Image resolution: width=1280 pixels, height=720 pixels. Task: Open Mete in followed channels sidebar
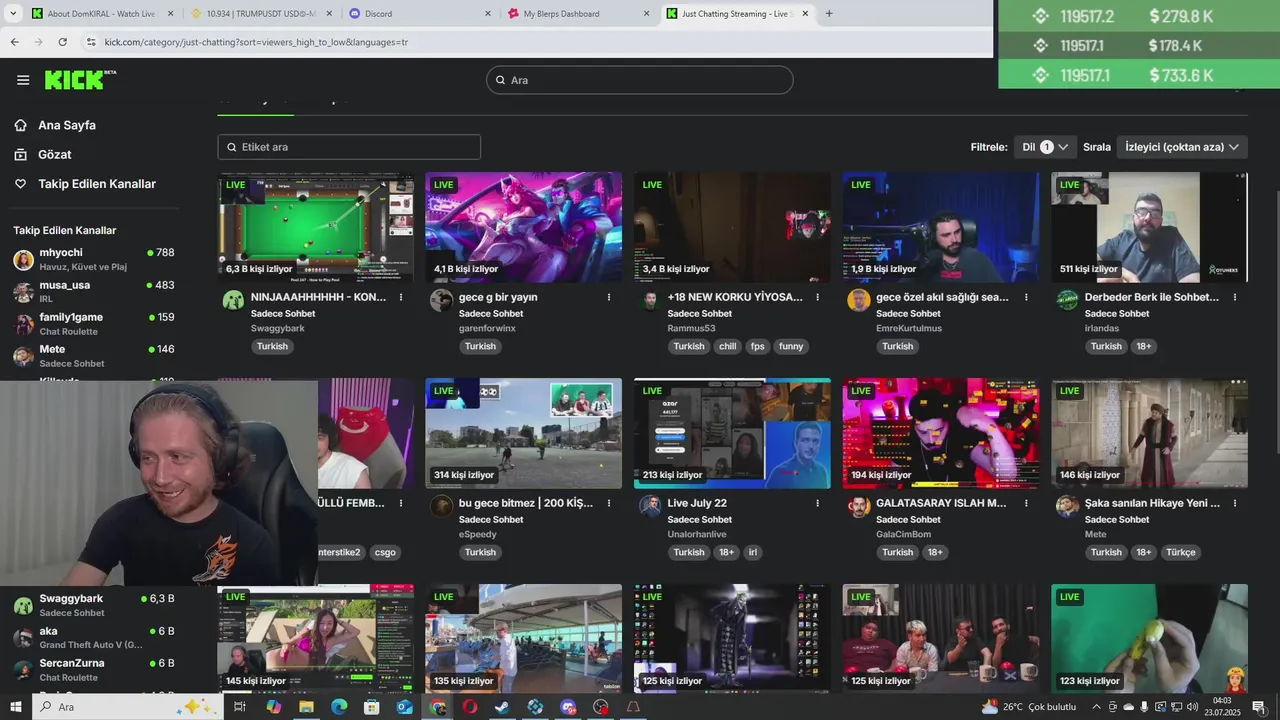click(x=94, y=355)
